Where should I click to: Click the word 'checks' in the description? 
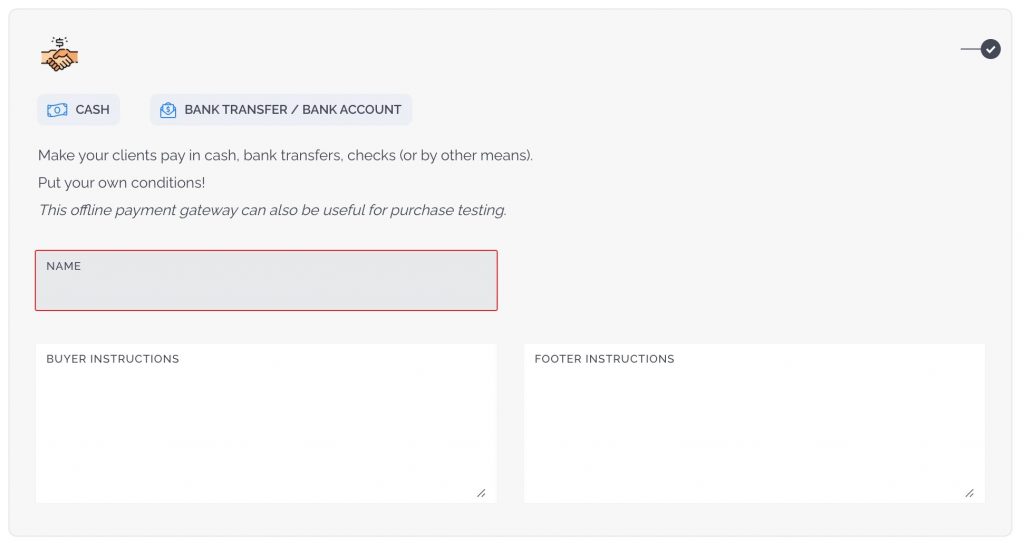click(371, 156)
